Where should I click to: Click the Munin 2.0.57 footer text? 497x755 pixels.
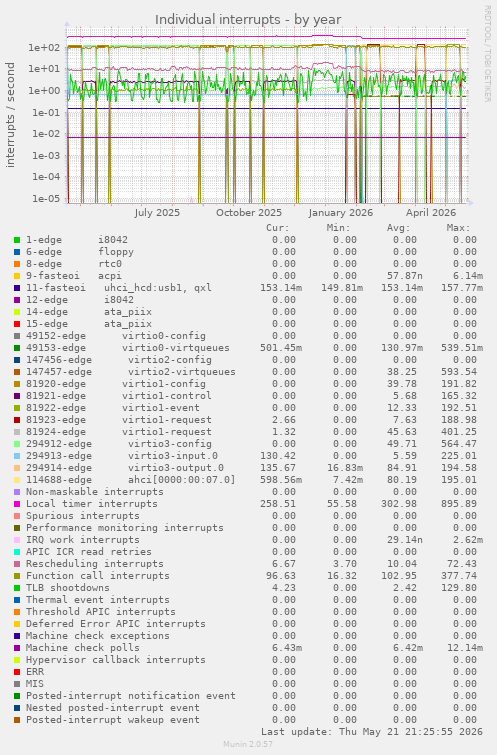(x=248, y=744)
